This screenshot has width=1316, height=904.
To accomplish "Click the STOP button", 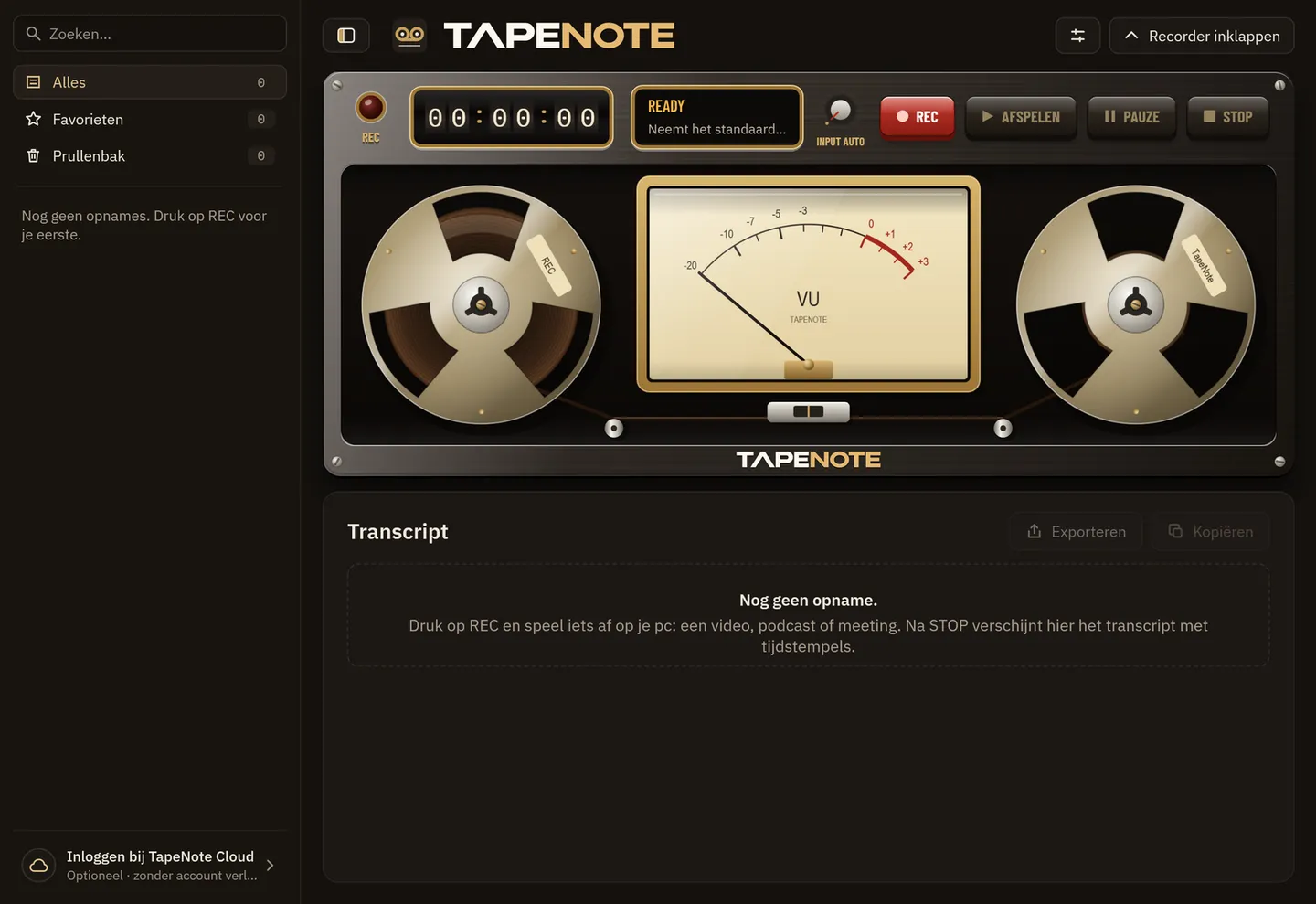I will (x=1228, y=117).
